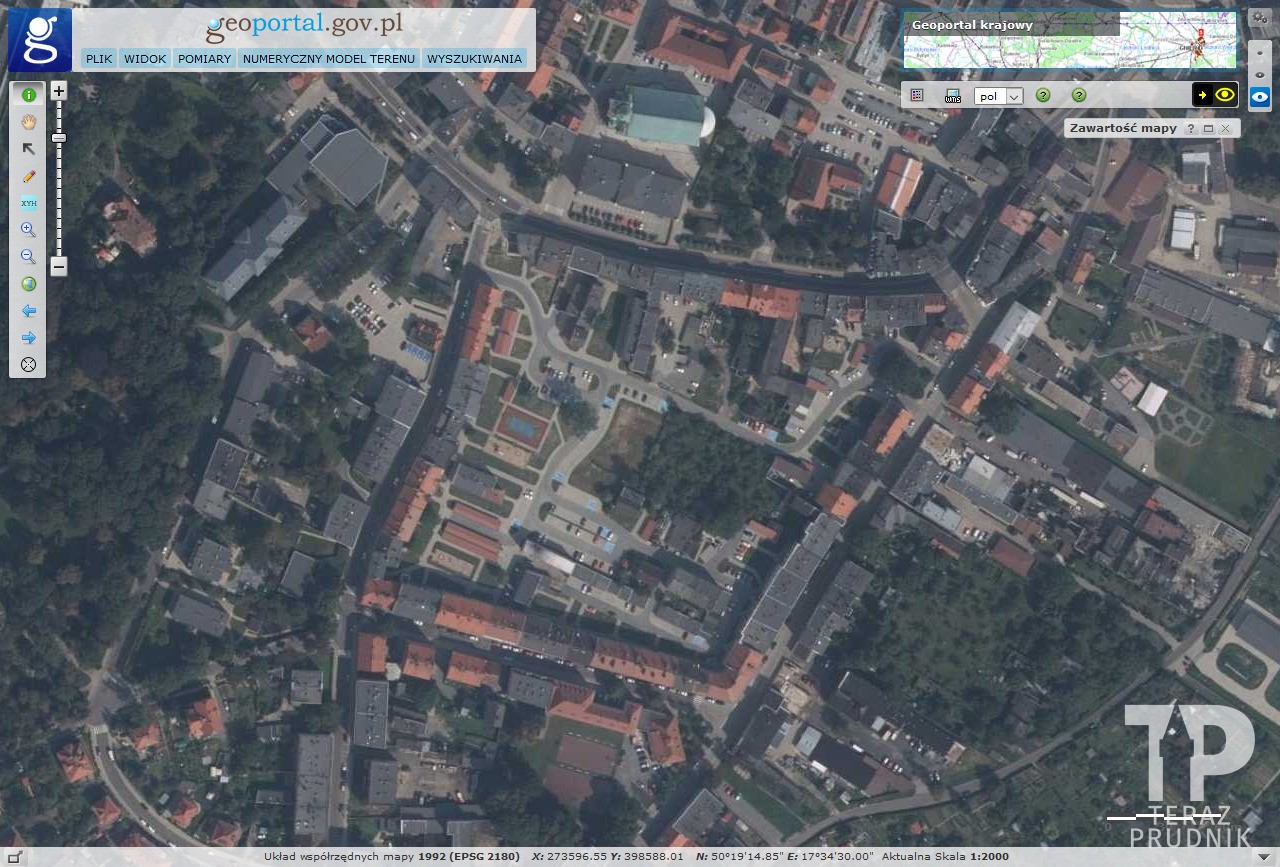Open the PLIK menu
This screenshot has height=867, width=1280.
pos(99,59)
